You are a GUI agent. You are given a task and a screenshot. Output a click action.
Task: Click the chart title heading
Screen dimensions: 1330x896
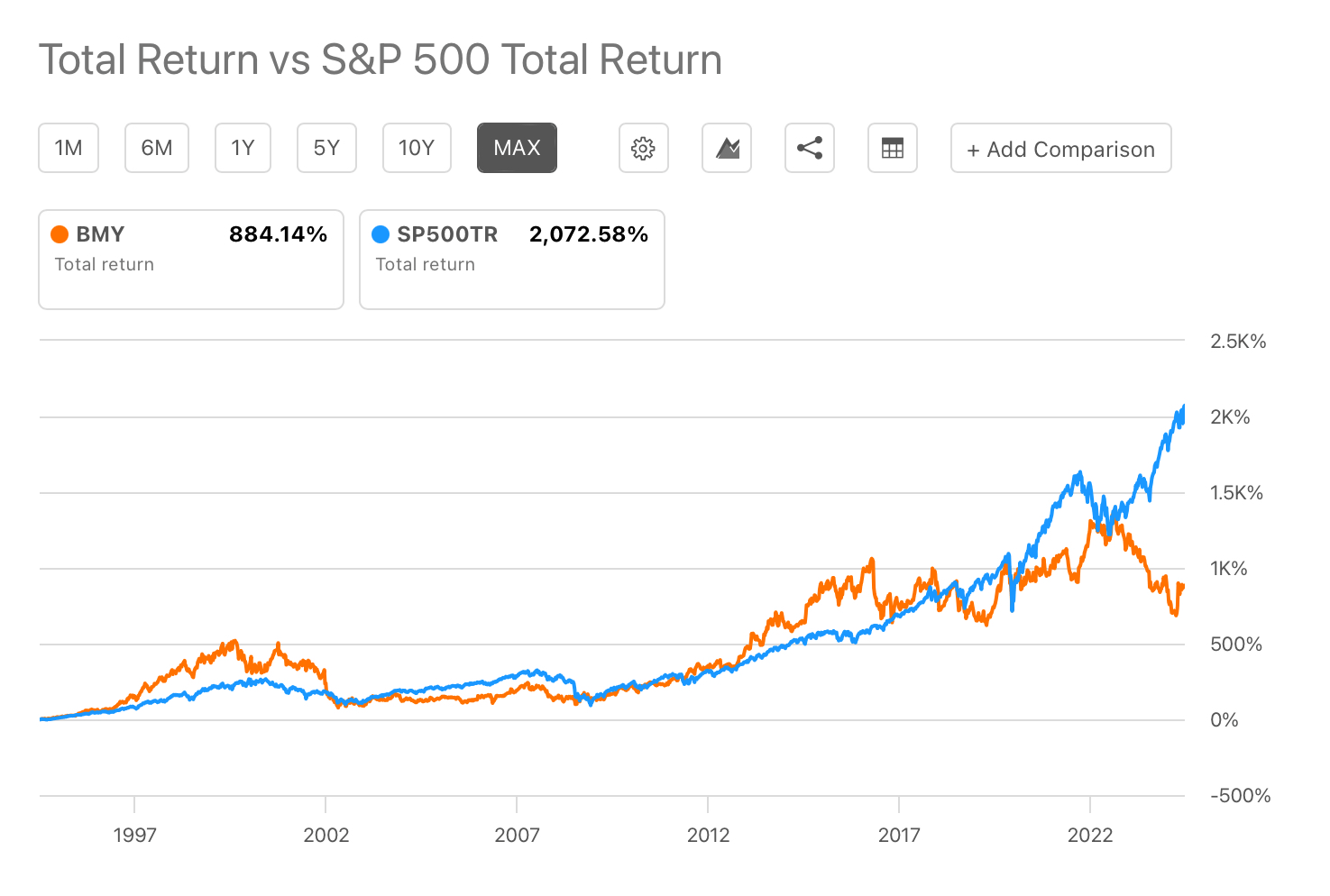click(381, 60)
